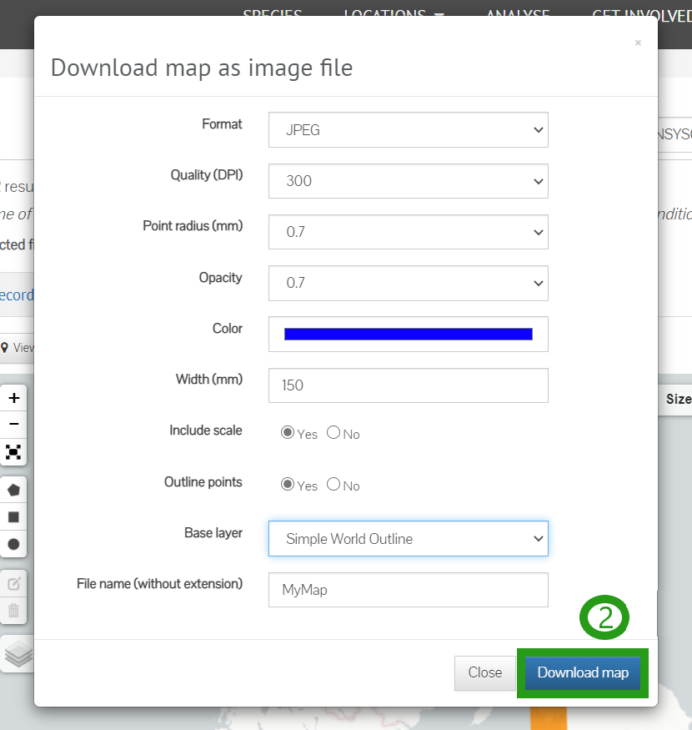Click the File name input field
692x730 pixels.
(408, 590)
